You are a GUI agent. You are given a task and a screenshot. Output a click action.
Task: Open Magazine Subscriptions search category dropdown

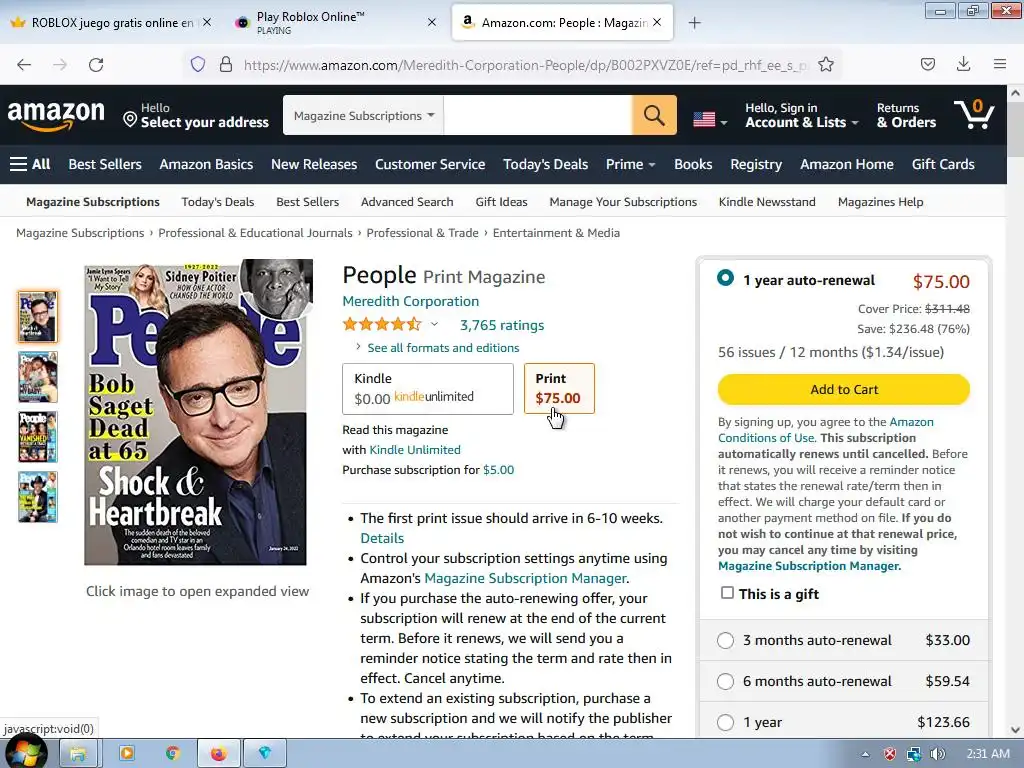point(363,116)
